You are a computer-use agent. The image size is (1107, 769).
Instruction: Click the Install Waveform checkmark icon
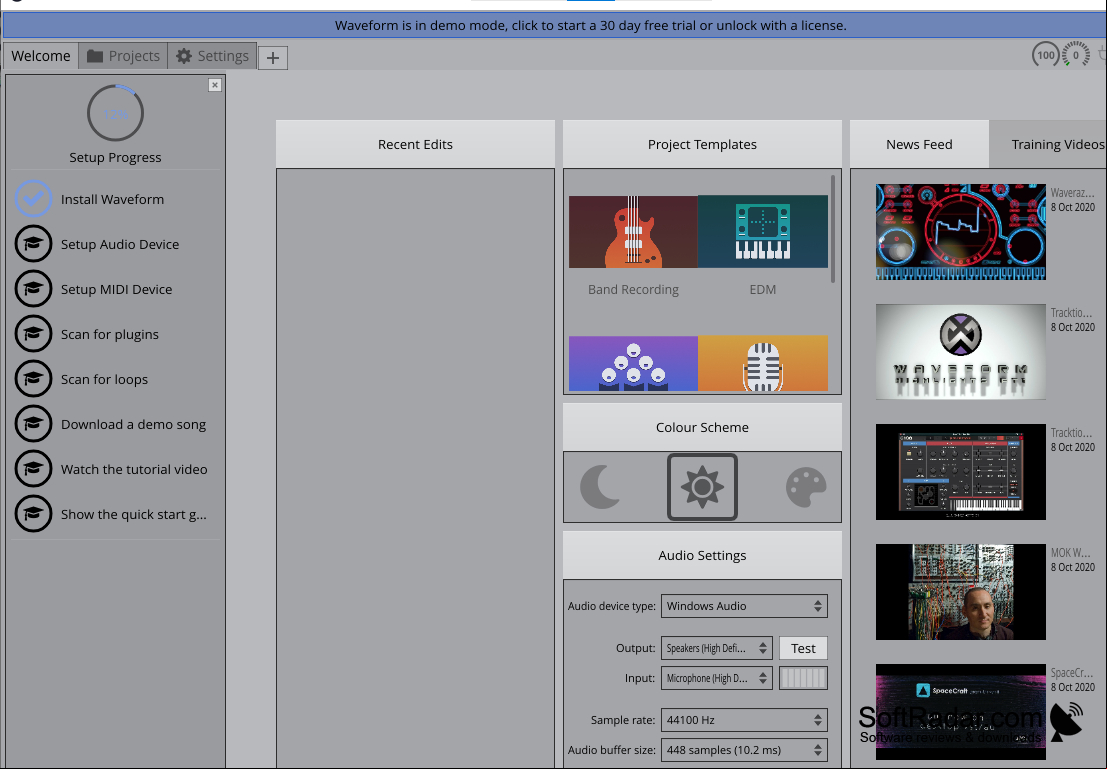pyautogui.click(x=33, y=199)
